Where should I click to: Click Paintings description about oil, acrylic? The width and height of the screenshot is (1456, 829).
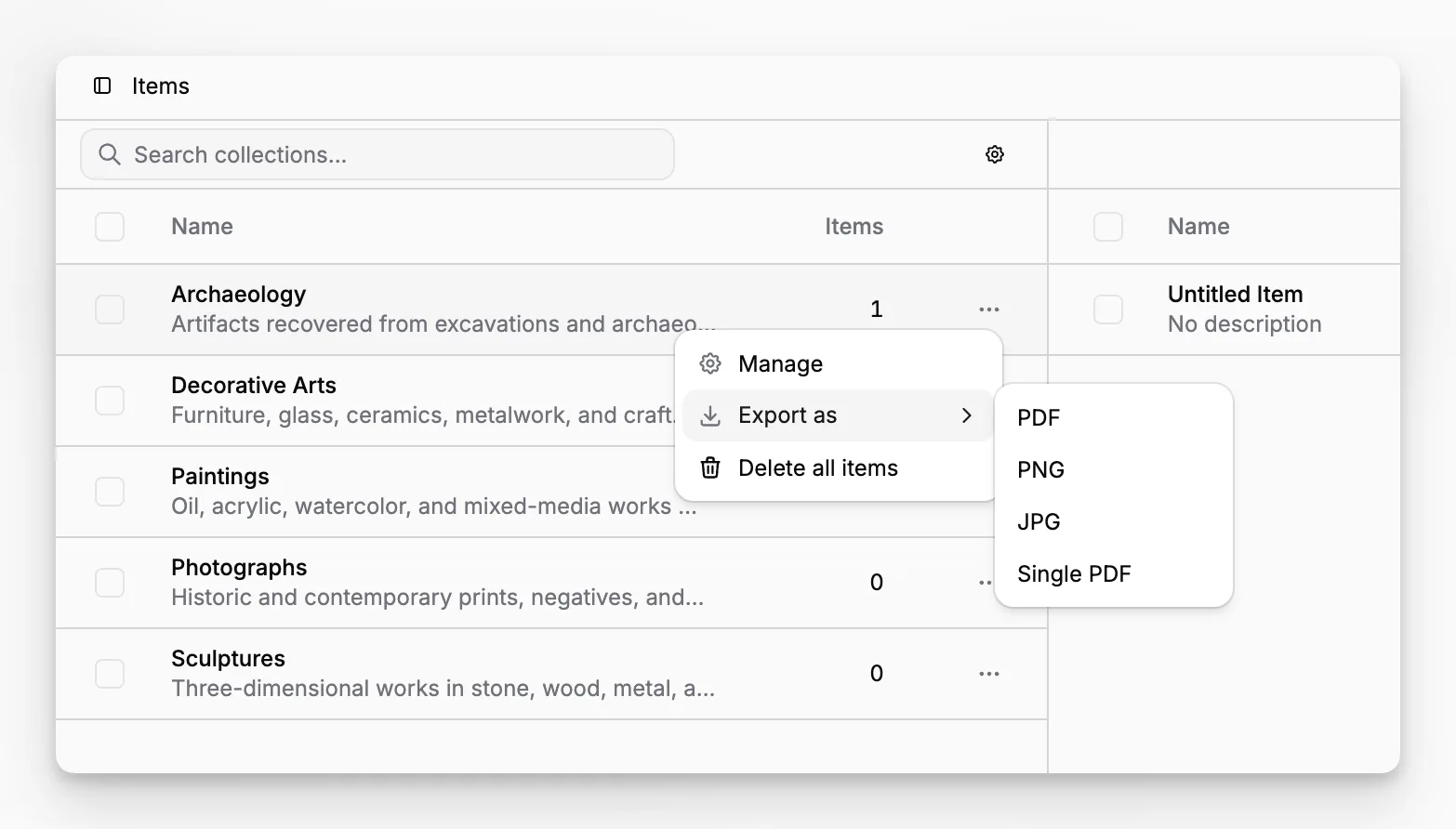pyautogui.click(x=433, y=507)
